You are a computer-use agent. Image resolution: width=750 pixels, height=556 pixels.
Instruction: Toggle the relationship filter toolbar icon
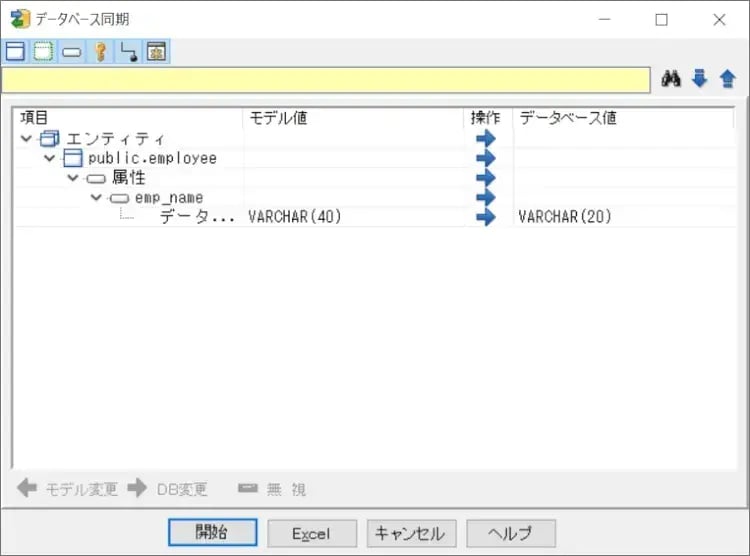click(128, 52)
